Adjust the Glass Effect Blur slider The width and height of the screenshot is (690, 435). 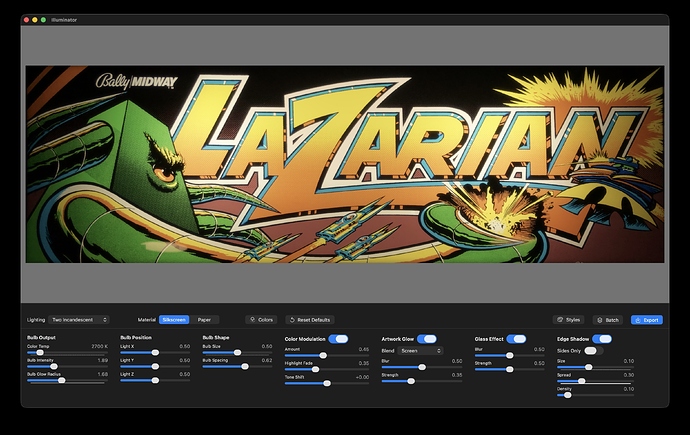tap(510, 355)
